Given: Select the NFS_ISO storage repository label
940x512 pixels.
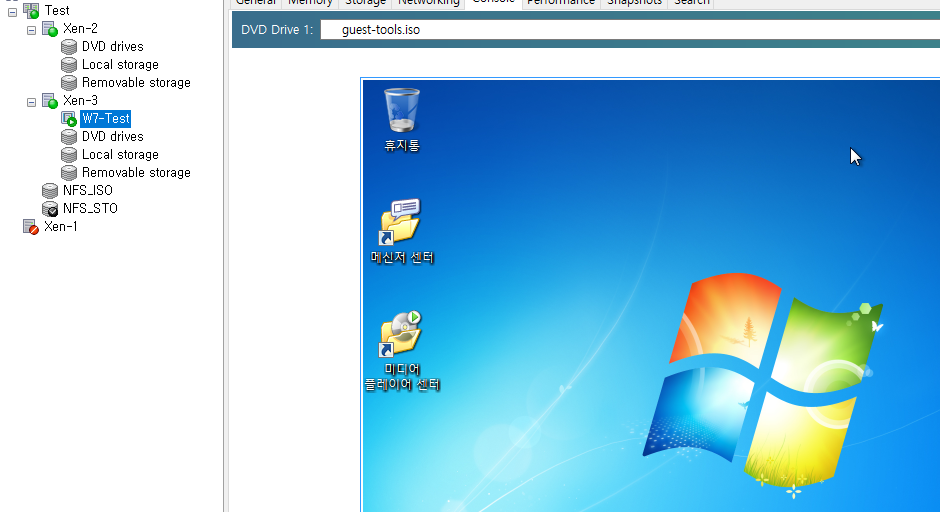Looking at the screenshot, I should pyautogui.click(x=88, y=191).
